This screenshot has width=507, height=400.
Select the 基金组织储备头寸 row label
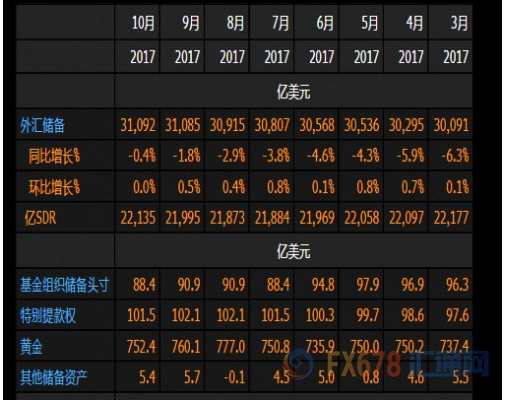(65, 285)
